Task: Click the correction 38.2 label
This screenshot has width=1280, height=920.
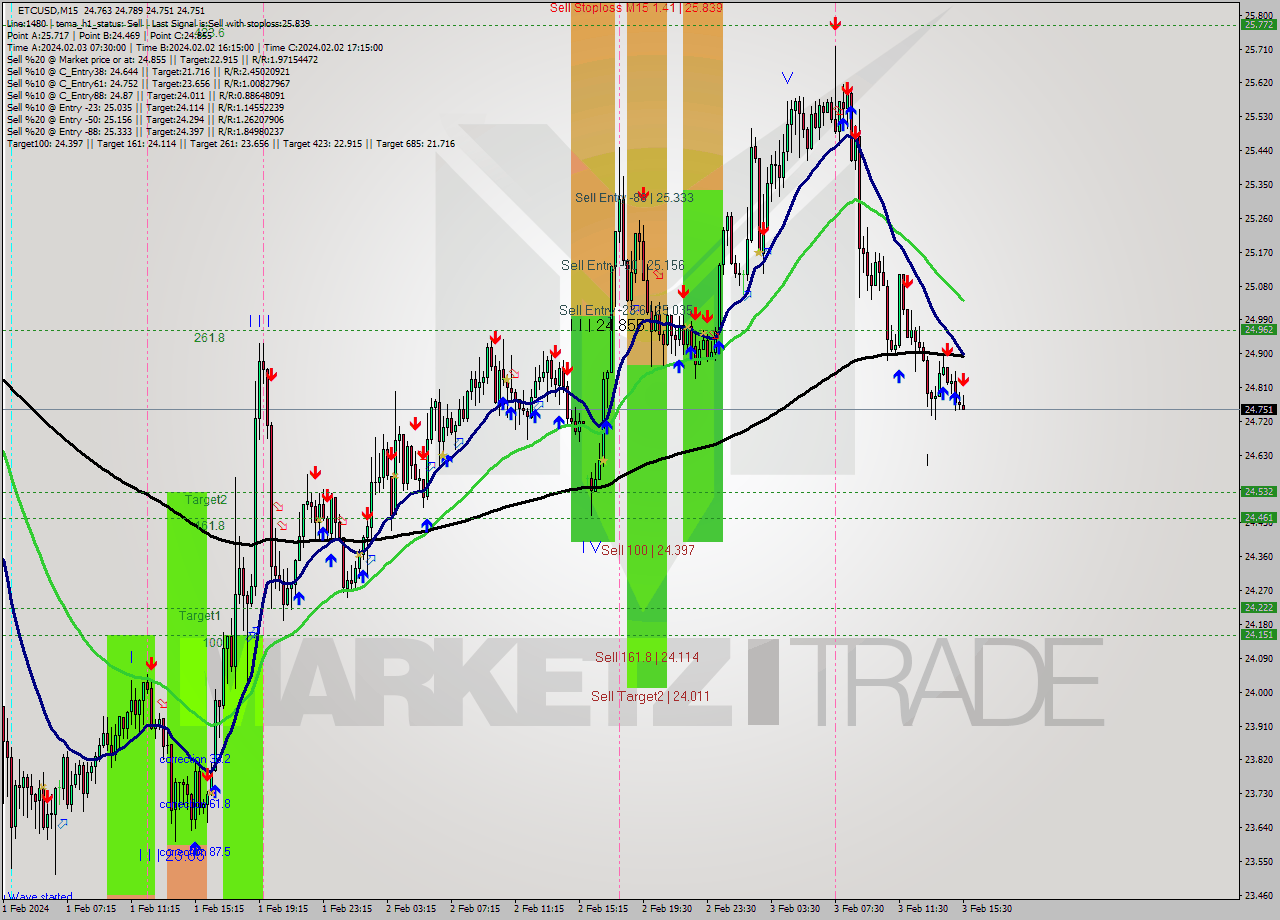Action: pyautogui.click(x=195, y=759)
